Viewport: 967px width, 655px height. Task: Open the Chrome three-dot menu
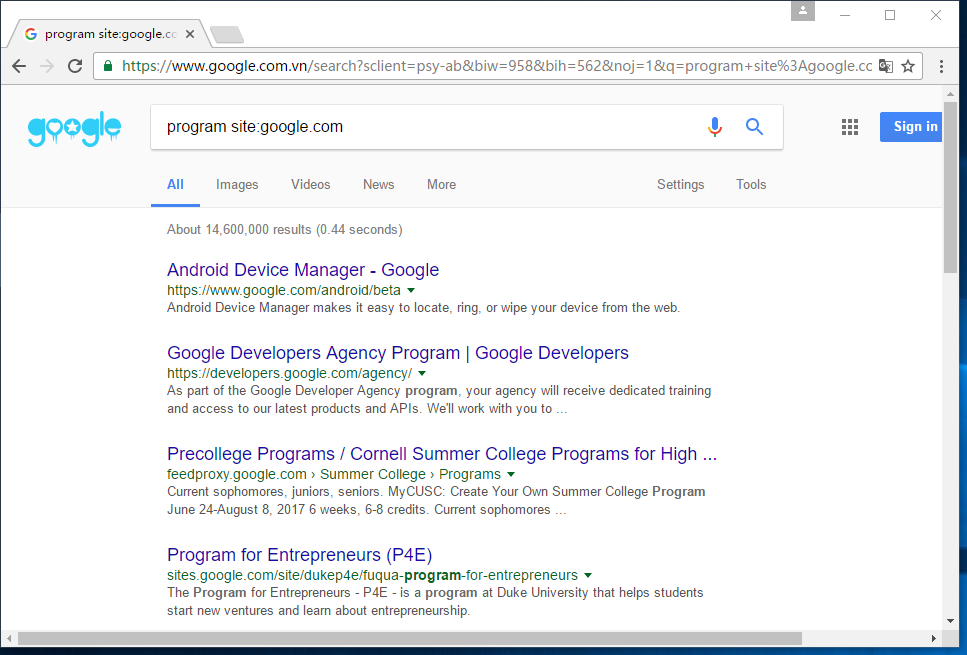[941, 66]
